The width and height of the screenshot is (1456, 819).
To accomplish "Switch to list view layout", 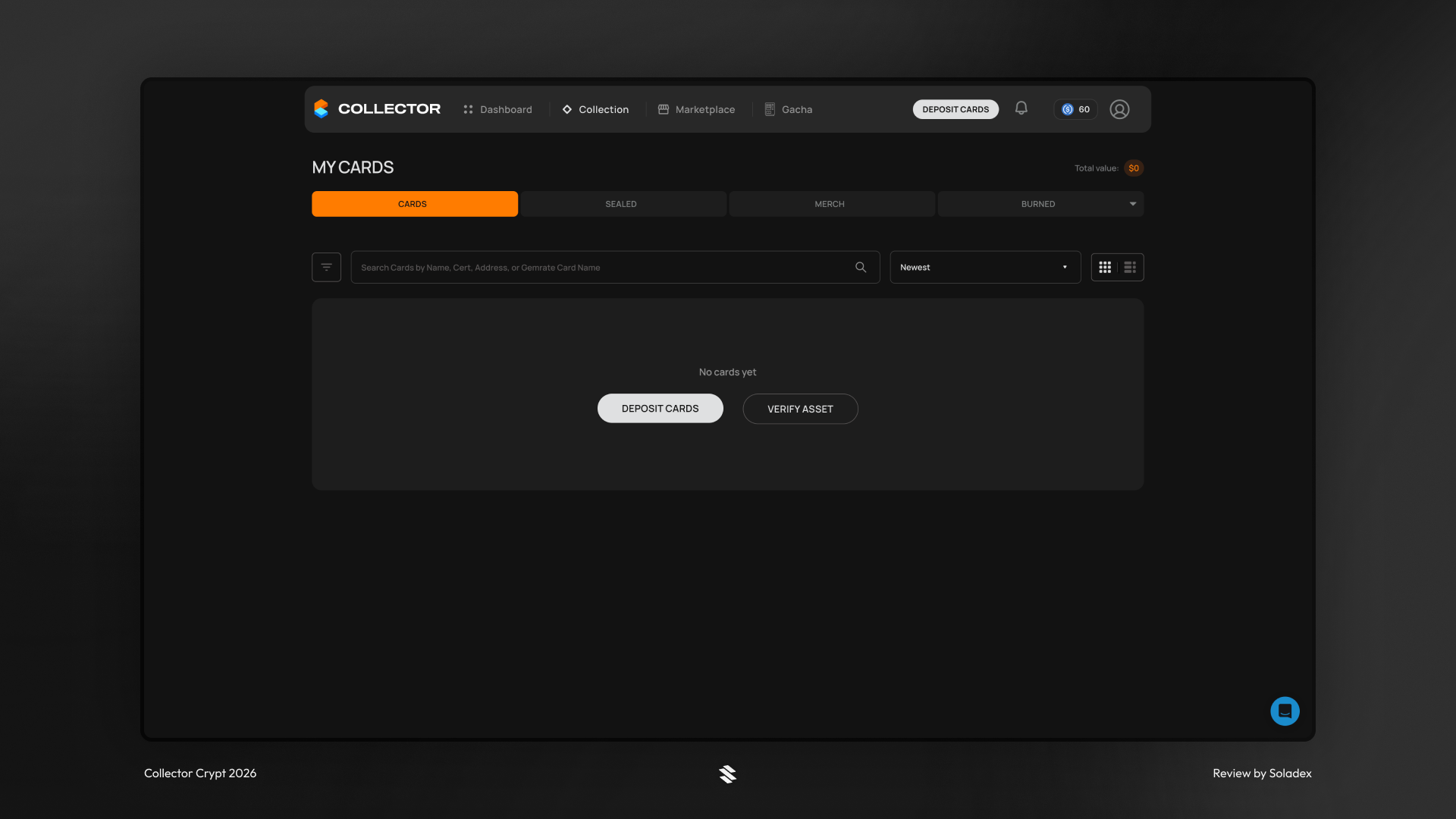I will click(1130, 267).
